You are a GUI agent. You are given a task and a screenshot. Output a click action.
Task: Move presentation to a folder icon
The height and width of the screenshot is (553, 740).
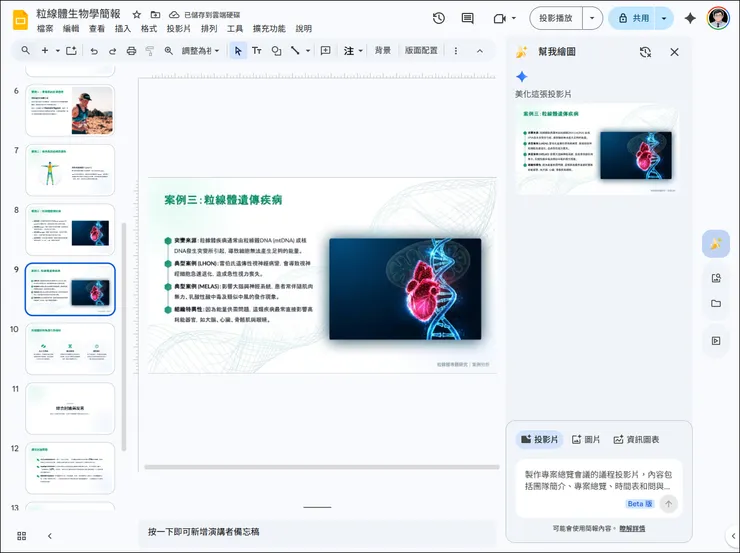(155, 15)
